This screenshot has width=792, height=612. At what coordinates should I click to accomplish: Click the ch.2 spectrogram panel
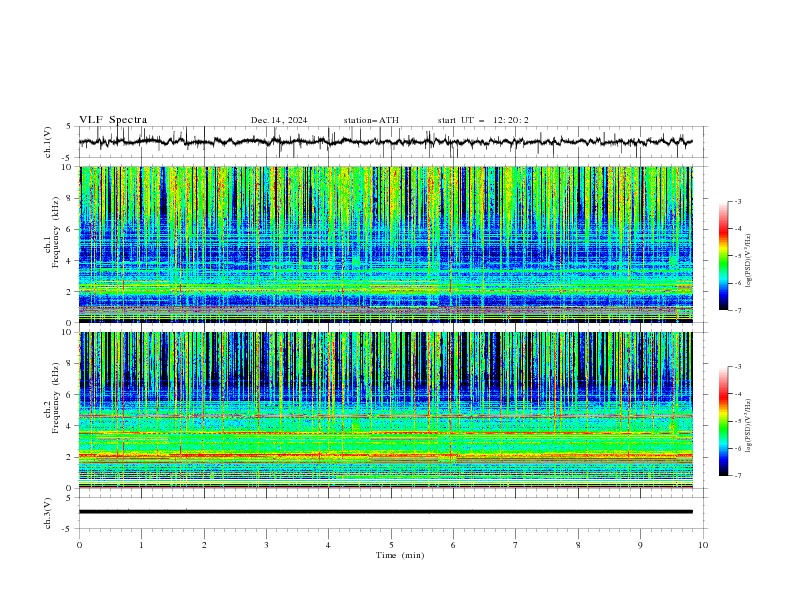(385, 410)
